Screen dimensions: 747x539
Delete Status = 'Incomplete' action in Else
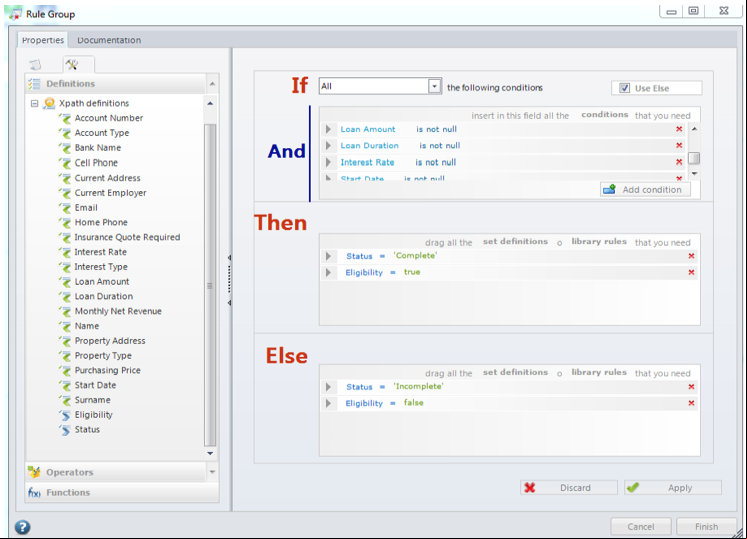click(691, 386)
